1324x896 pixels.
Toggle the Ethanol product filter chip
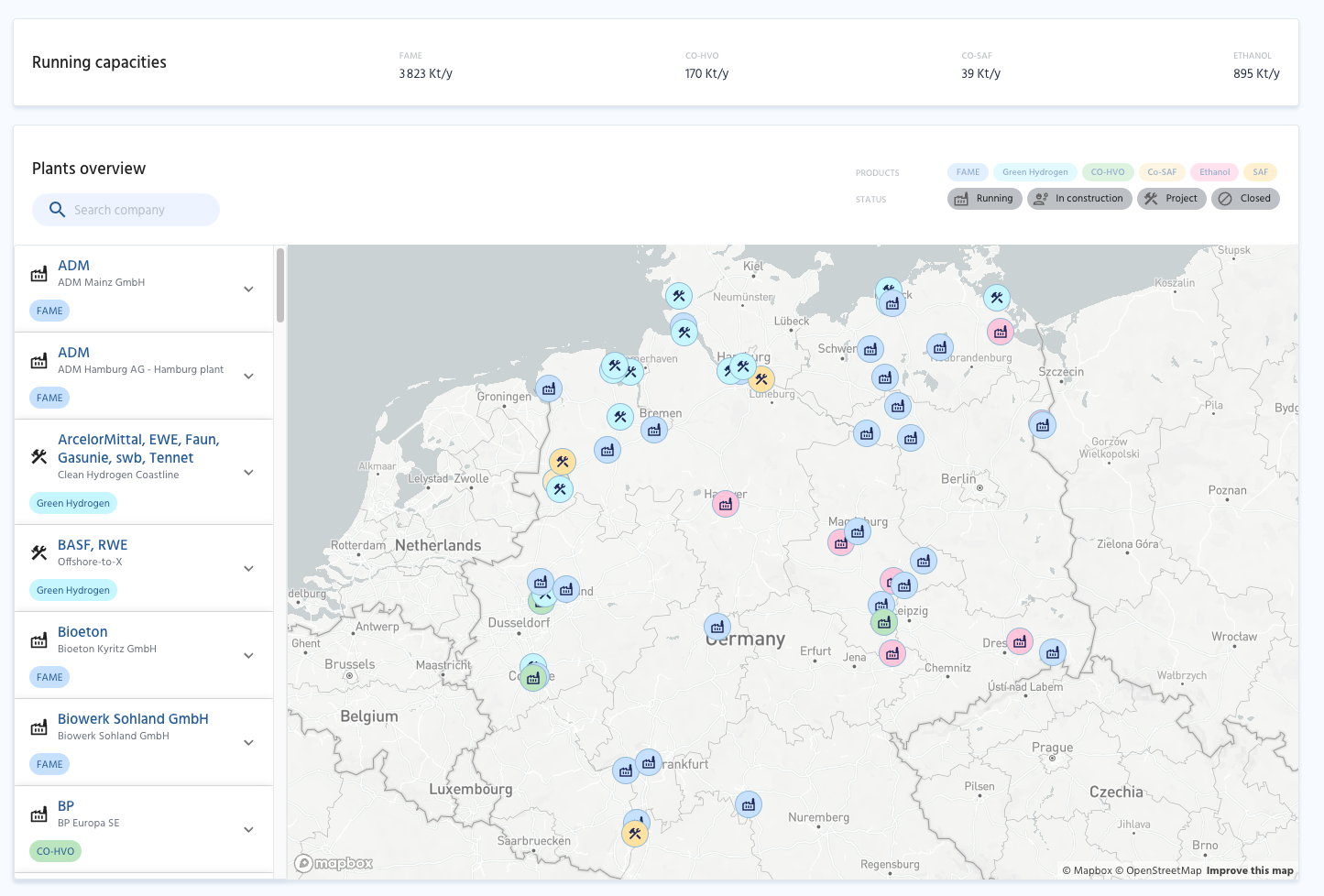pos(1214,172)
